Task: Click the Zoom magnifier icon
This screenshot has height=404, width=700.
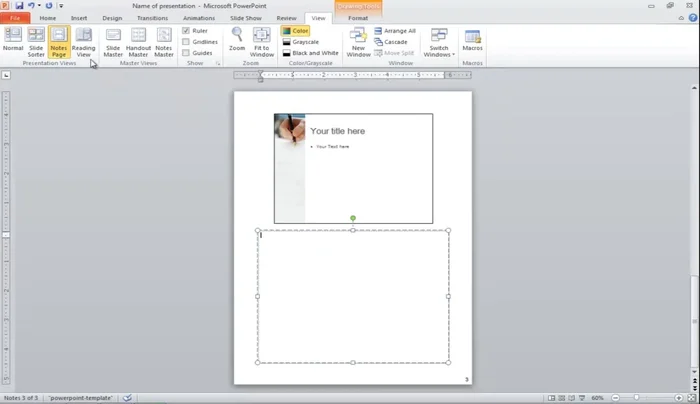Action: tap(237, 39)
